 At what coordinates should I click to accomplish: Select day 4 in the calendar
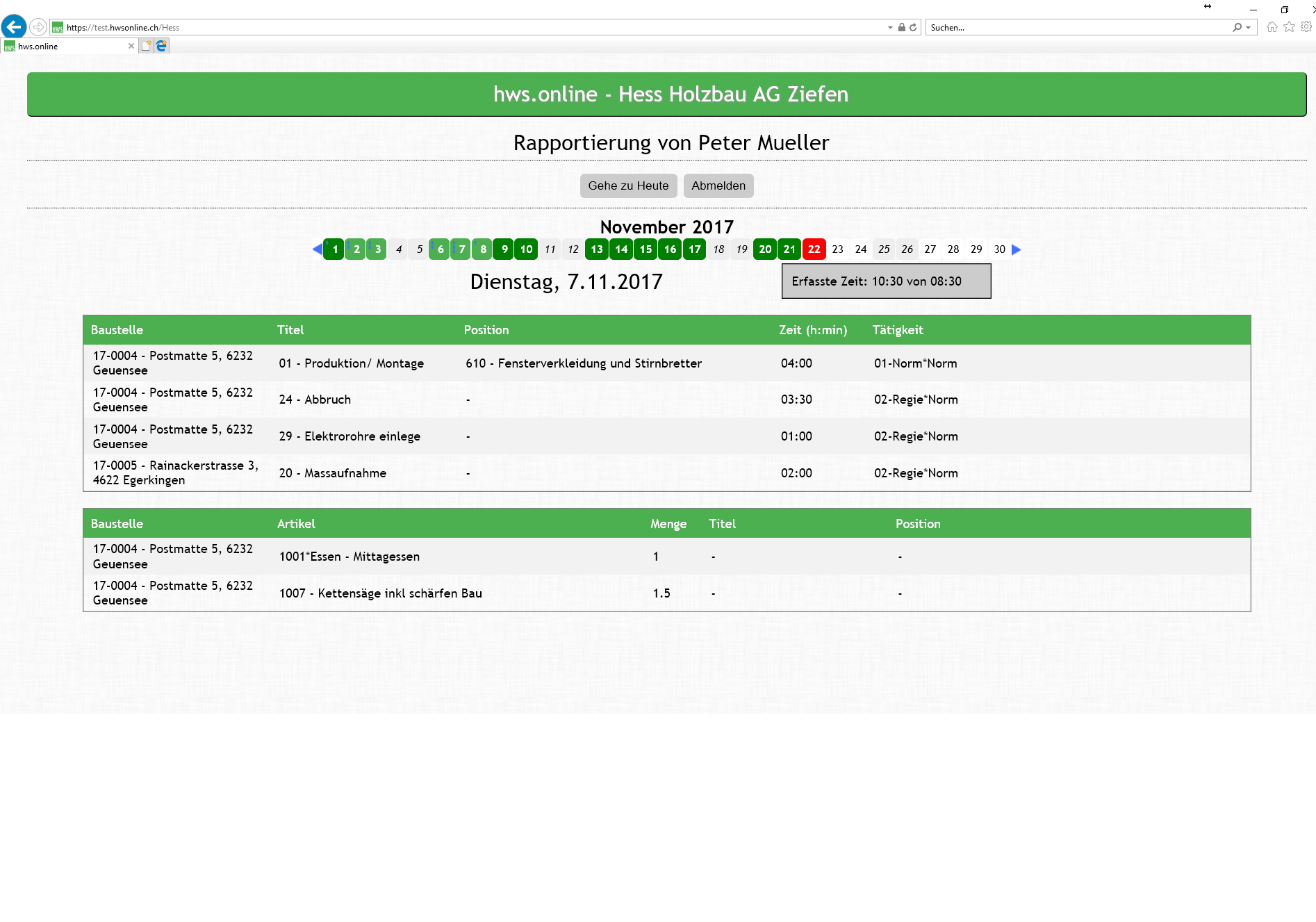(x=399, y=249)
